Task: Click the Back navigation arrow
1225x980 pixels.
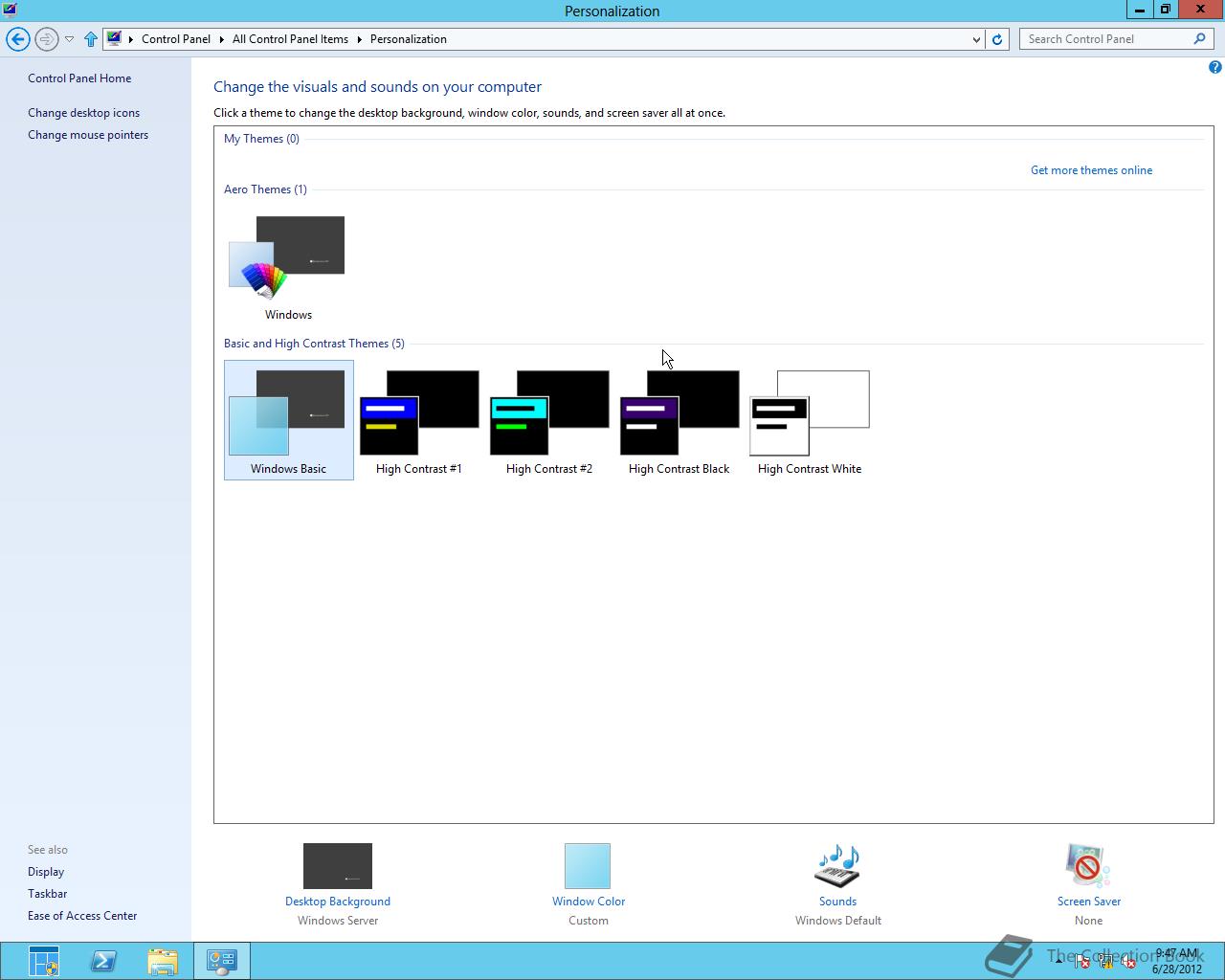Action: tap(17, 39)
